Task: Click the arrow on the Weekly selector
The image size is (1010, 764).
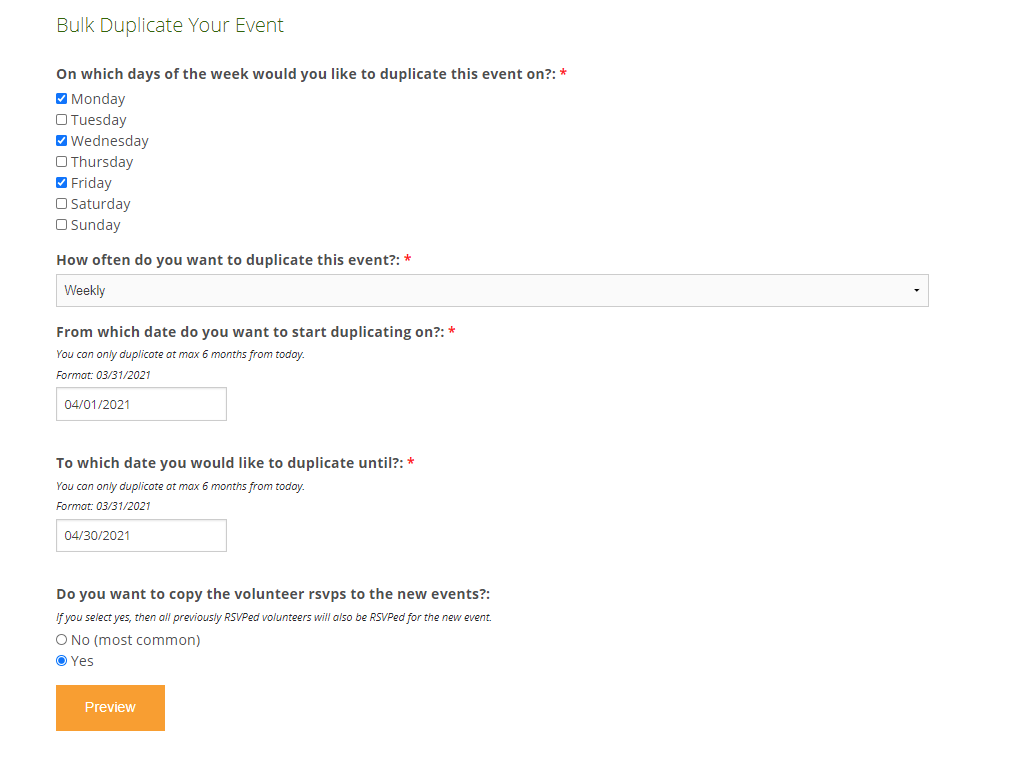Action: pyautogui.click(x=916, y=291)
